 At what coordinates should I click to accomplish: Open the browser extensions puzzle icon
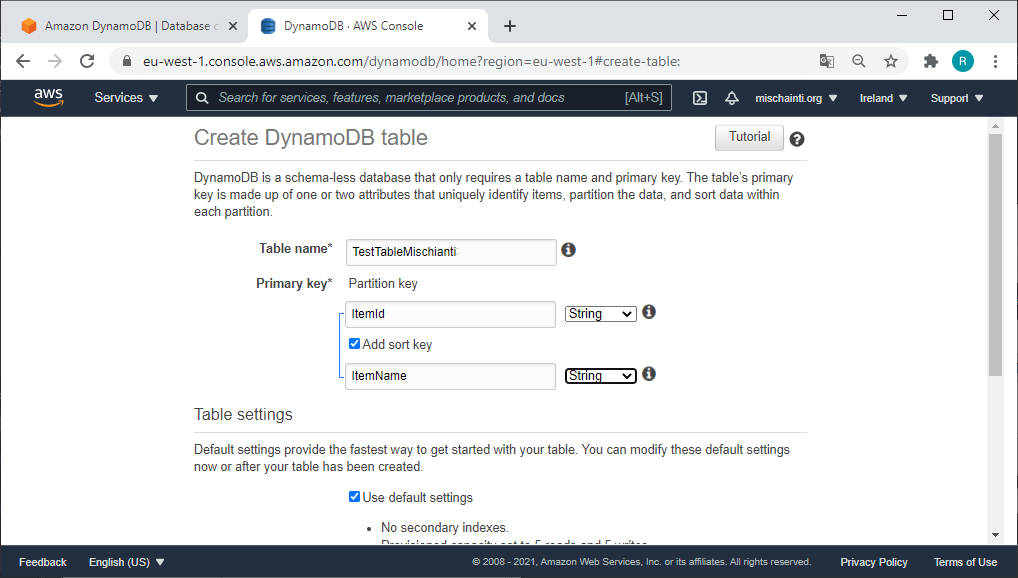tap(931, 61)
